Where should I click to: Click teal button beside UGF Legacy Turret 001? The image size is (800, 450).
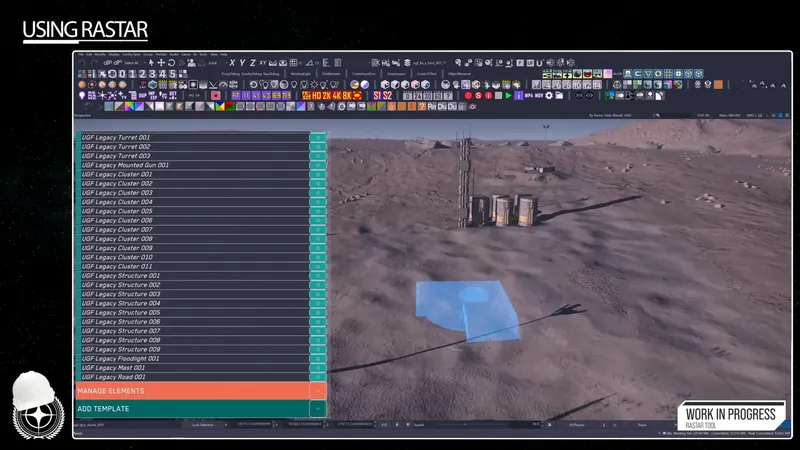(x=317, y=137)
